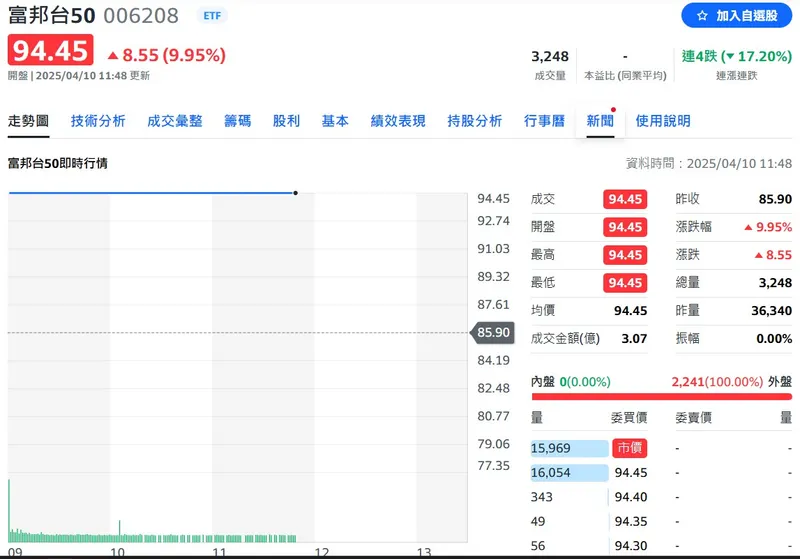Click the red 內盤/外盤 ratio bar
Viewport: 800px width, 559px height.
pyautogui.click(x=661, y=396)
